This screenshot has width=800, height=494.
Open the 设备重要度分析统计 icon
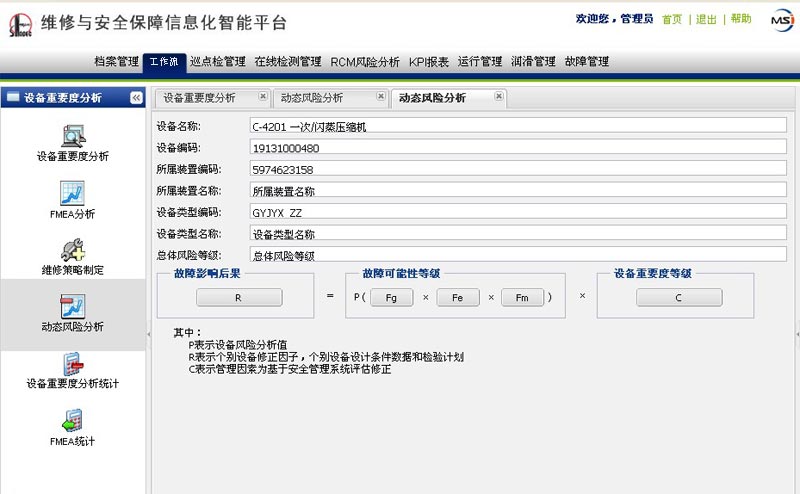pos(72,364)
